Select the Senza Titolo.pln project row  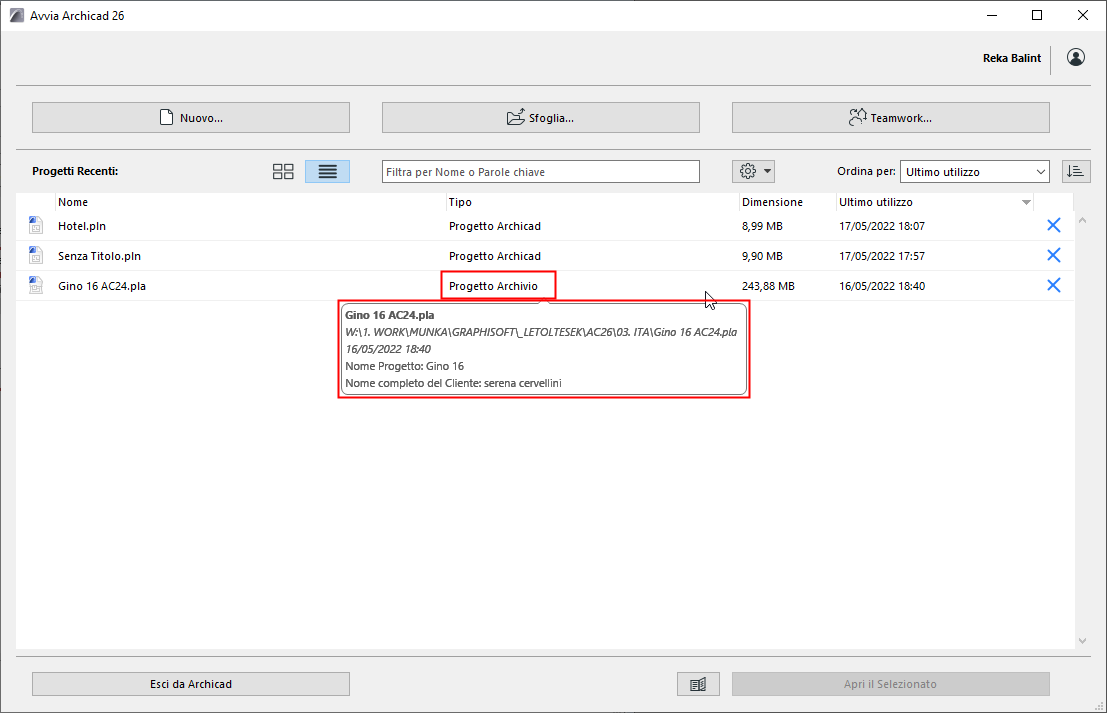545,256
